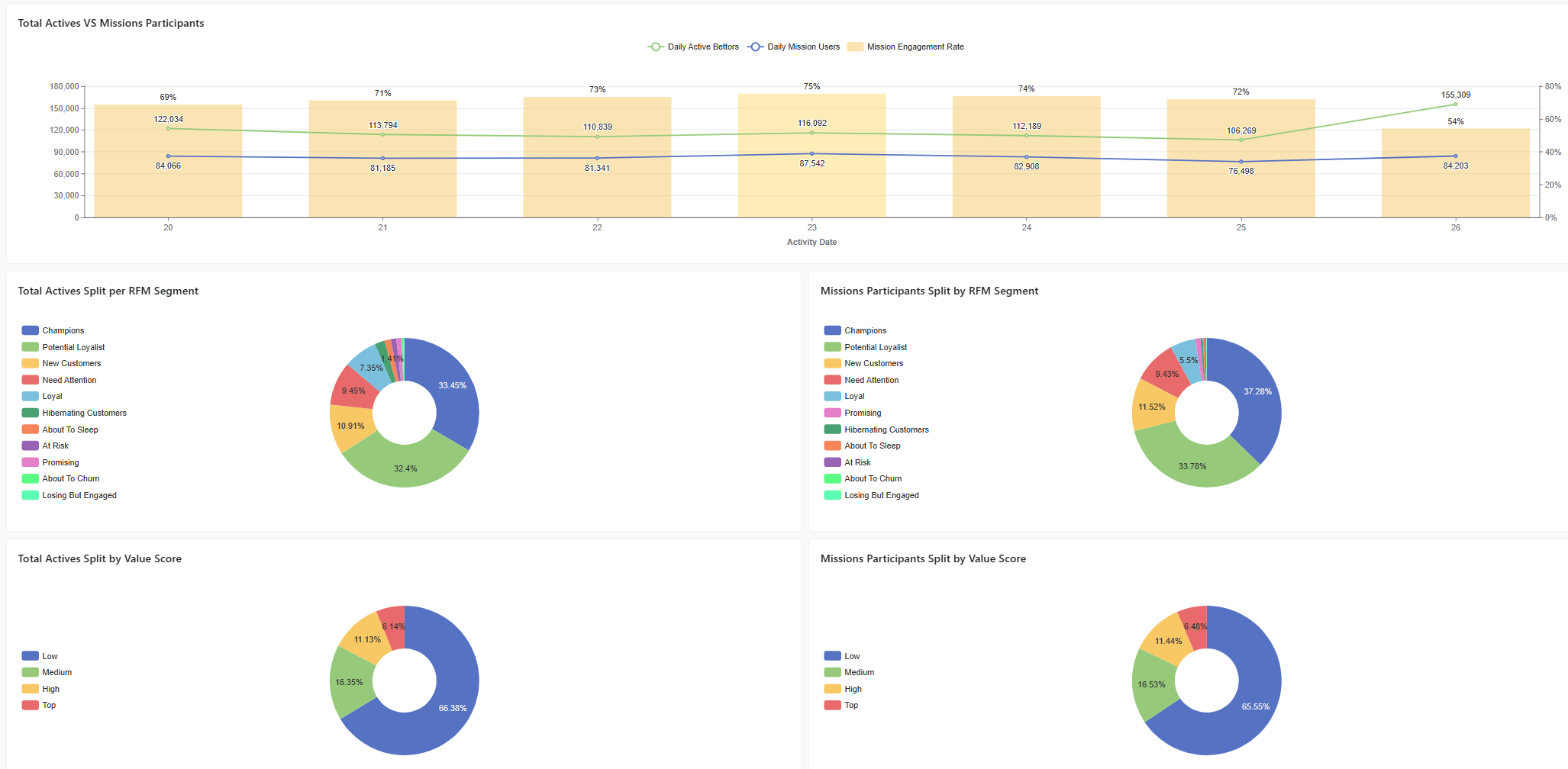Hide Daily Mission Users line series
This screenshot has width=1568, height=769.
click(794, 47)
